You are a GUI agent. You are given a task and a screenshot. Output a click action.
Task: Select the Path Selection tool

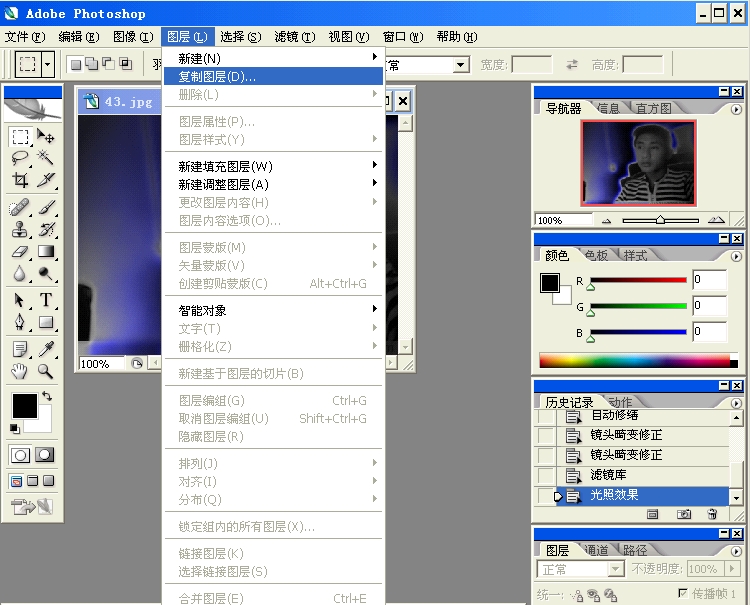coord(20,300)
